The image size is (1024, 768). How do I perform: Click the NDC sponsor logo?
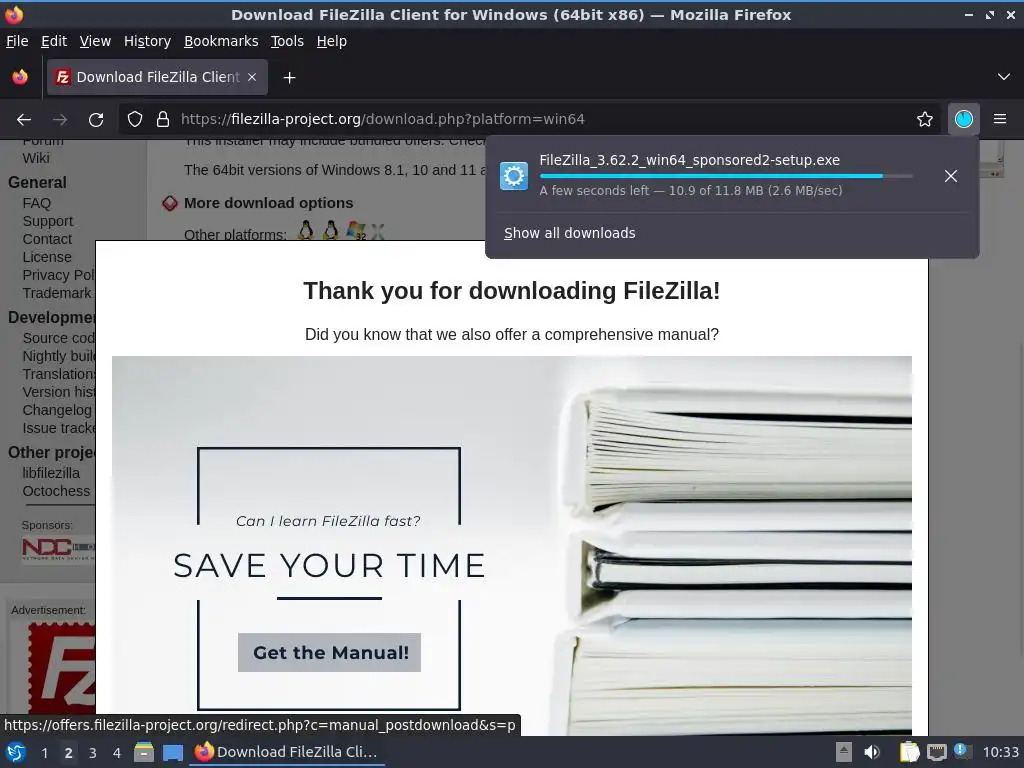point(58,548)
